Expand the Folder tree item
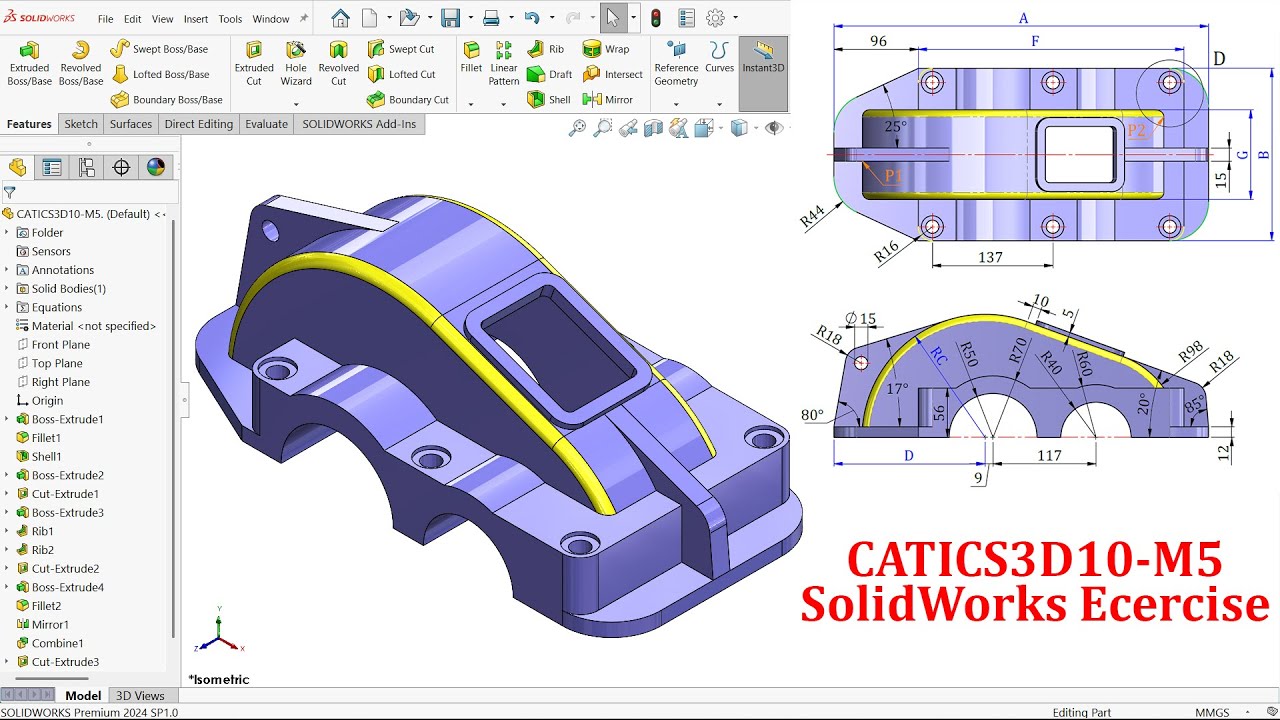This screenshot has width=1280, height=720. [x=7, y=233]
